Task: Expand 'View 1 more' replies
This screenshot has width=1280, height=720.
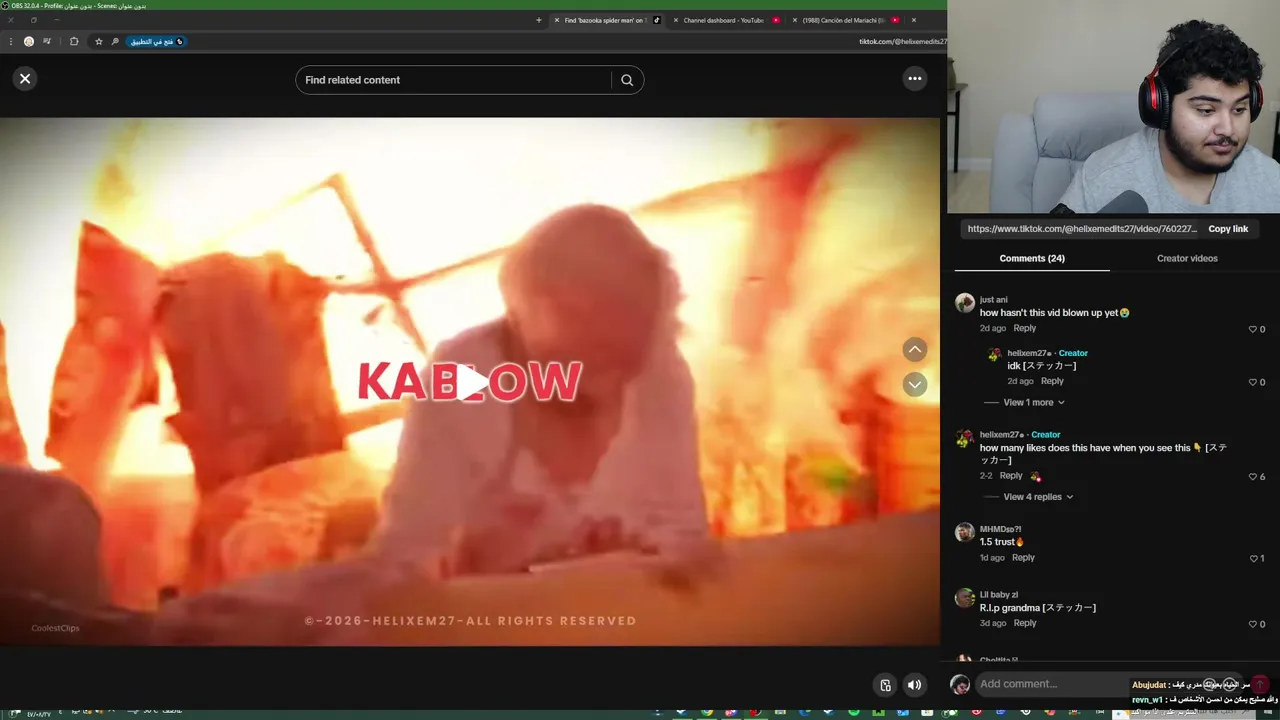Action: tap(1034, 402)
